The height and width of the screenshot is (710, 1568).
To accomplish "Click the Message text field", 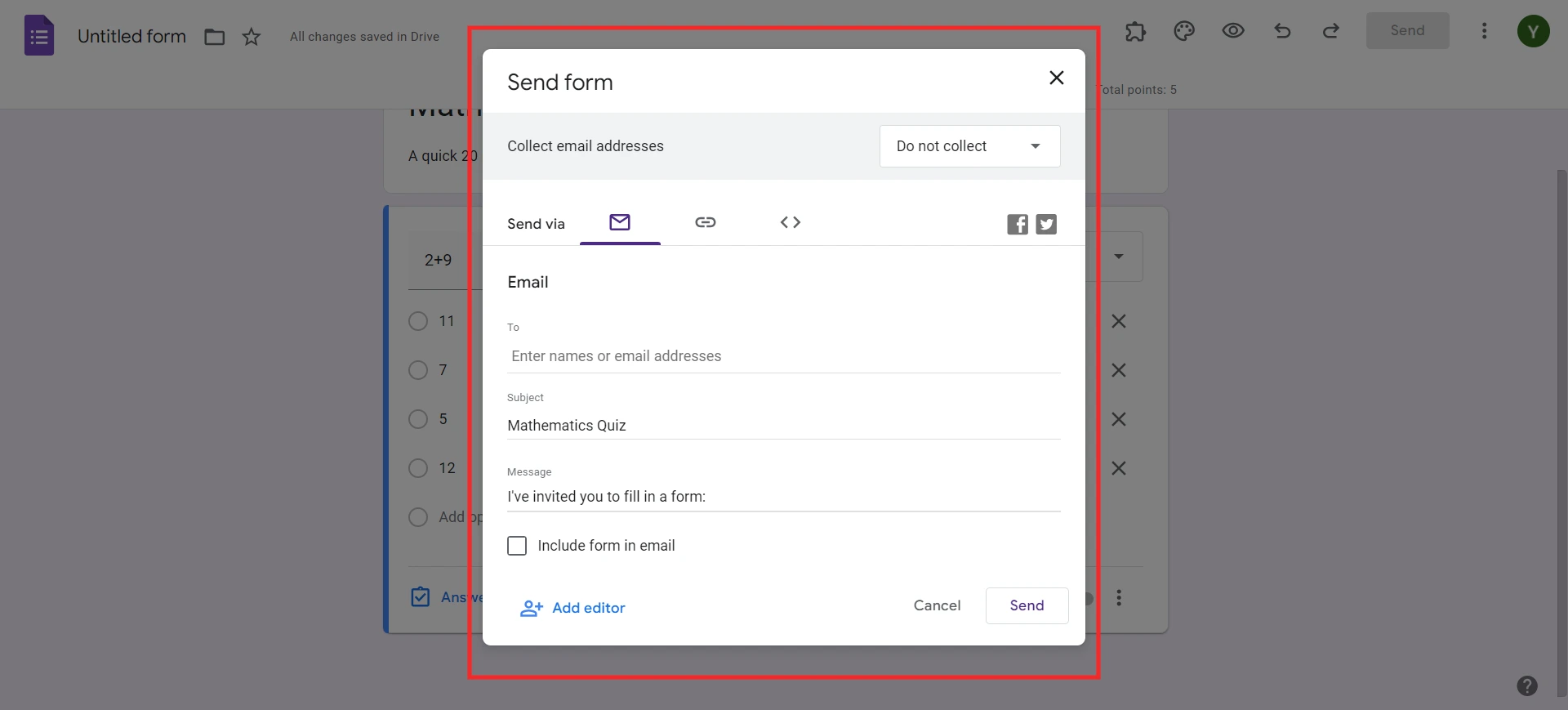I will coord(783,497).
